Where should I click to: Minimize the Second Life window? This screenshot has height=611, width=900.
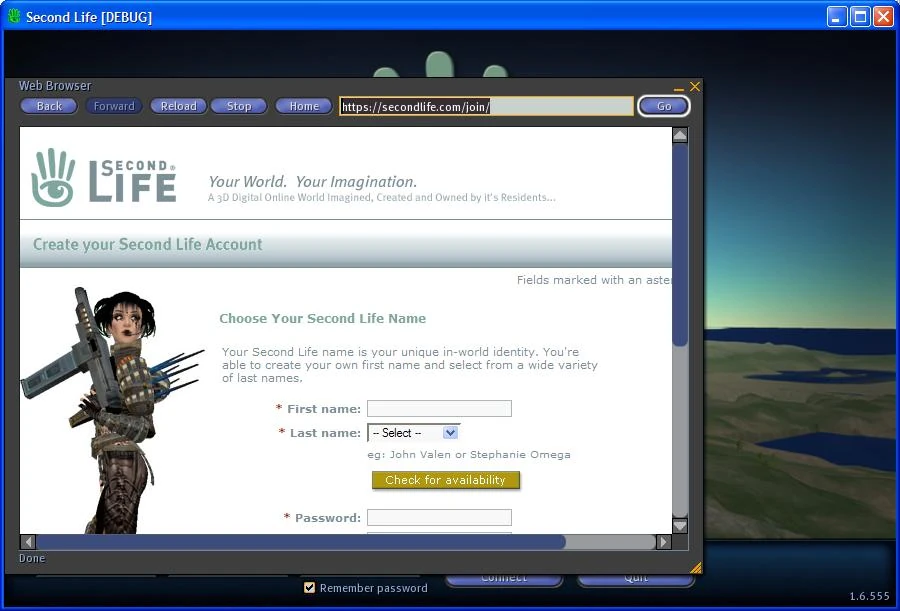pos(837,17)
